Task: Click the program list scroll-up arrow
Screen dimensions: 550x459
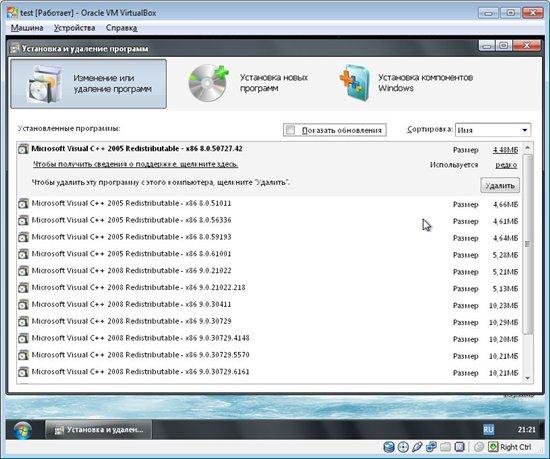Action: coord(527,149)
